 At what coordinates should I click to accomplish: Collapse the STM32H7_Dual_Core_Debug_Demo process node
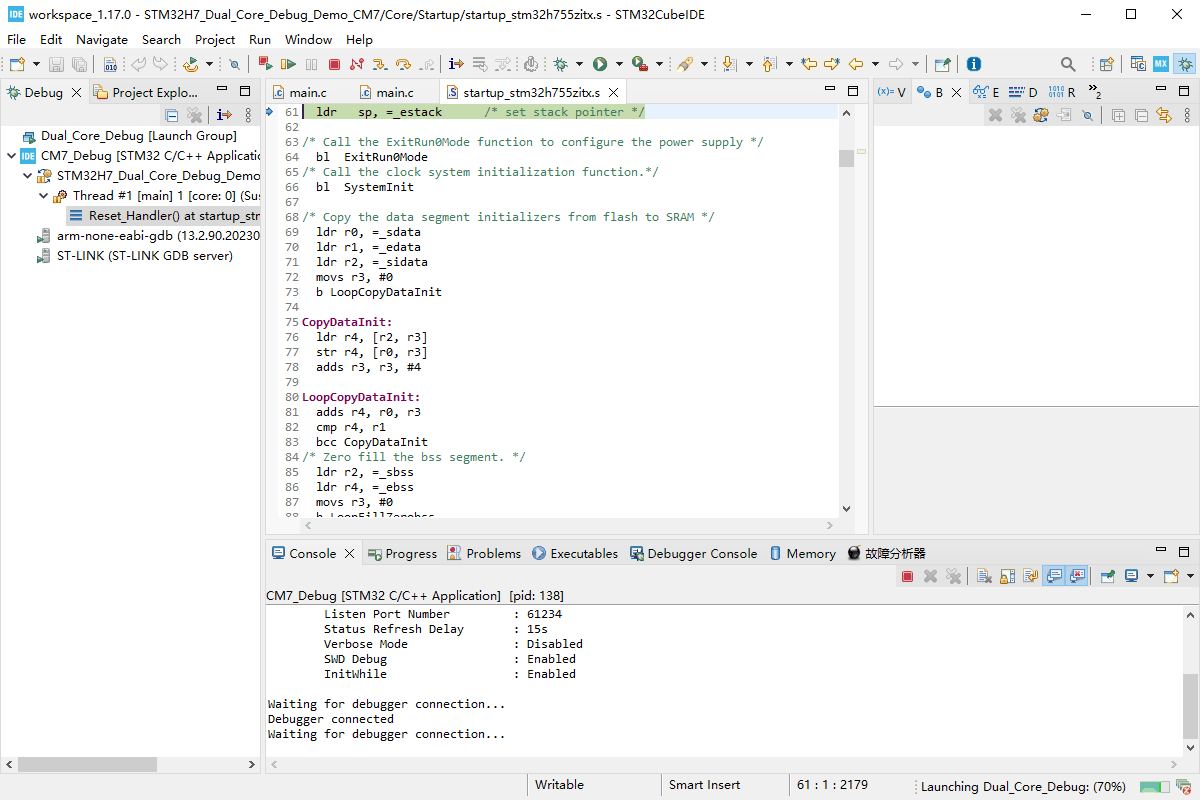pos(27,176)
